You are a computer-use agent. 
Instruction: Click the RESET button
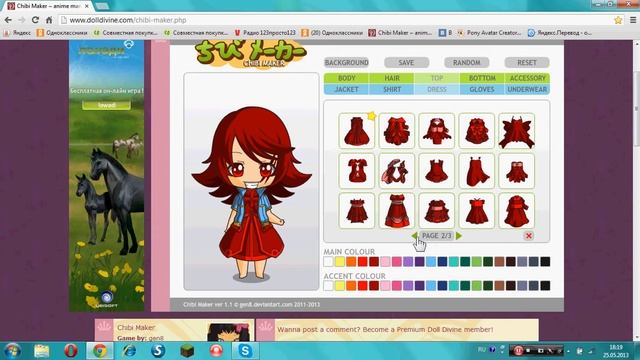(x=527, y=62)
